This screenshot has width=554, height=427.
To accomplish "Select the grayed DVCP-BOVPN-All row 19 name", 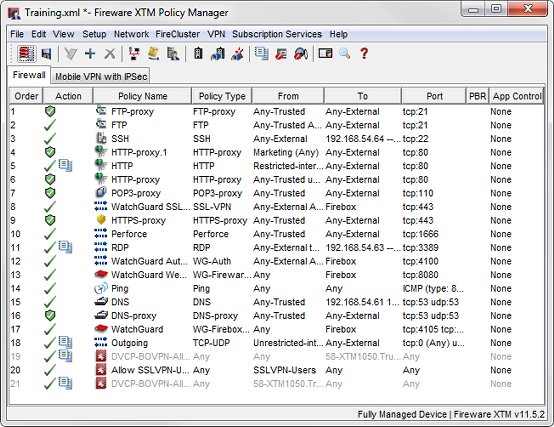I will (151, 356).
